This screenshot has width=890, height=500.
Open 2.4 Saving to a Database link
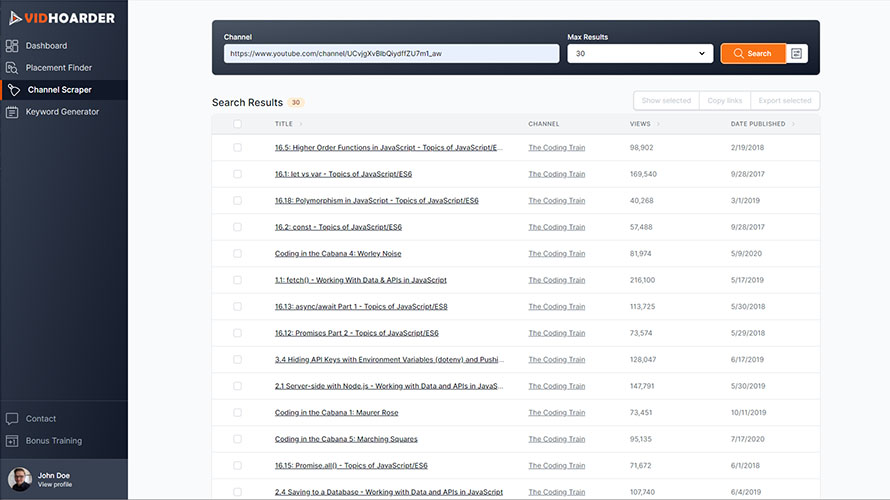(x=389, y=492)
